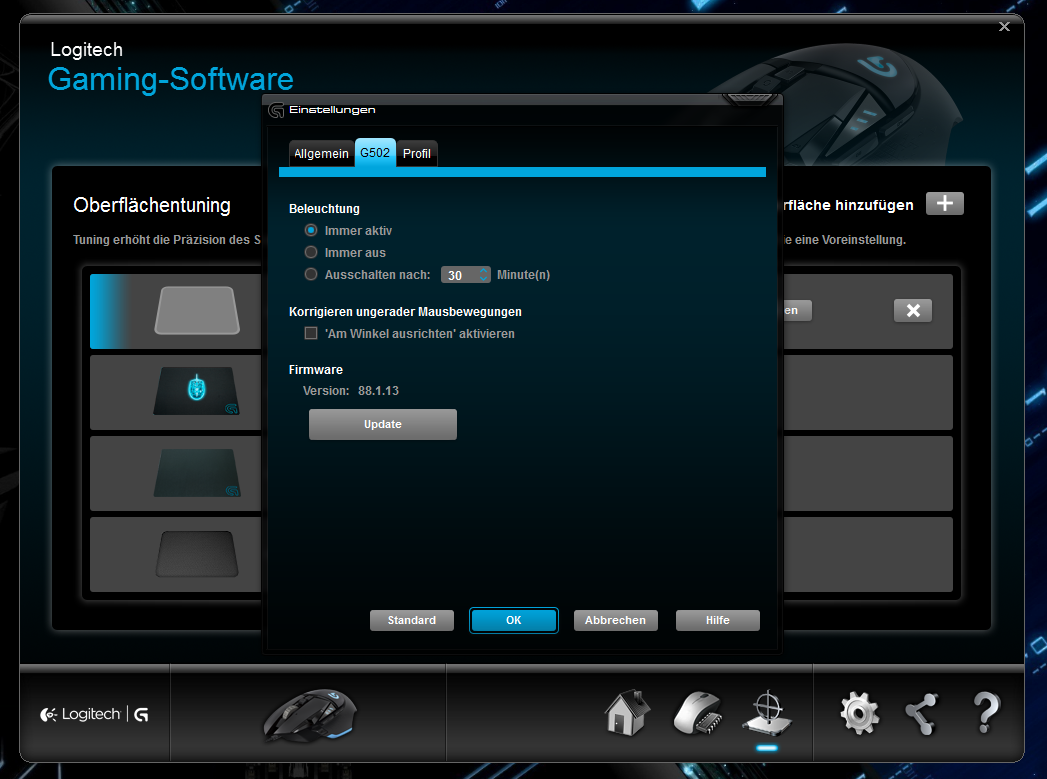Open the help question mark icon
Screen dimensions: 1047x779
(x=986, y=713)
